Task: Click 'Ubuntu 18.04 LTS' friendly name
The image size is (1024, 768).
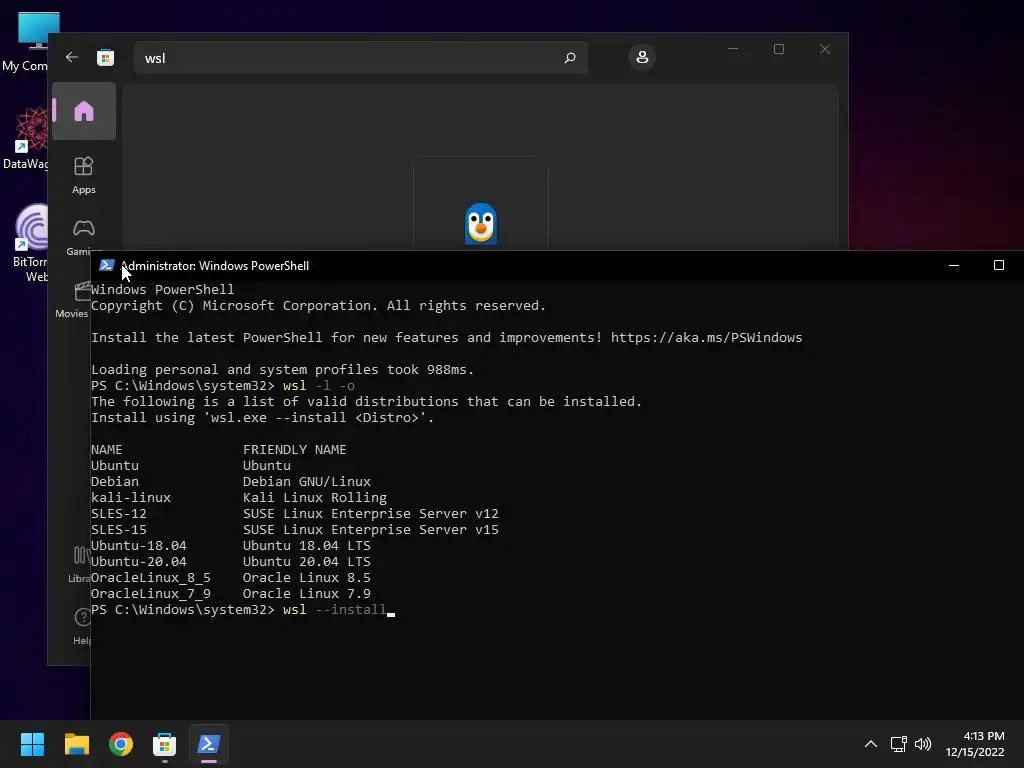Action: tap(306, 545)
